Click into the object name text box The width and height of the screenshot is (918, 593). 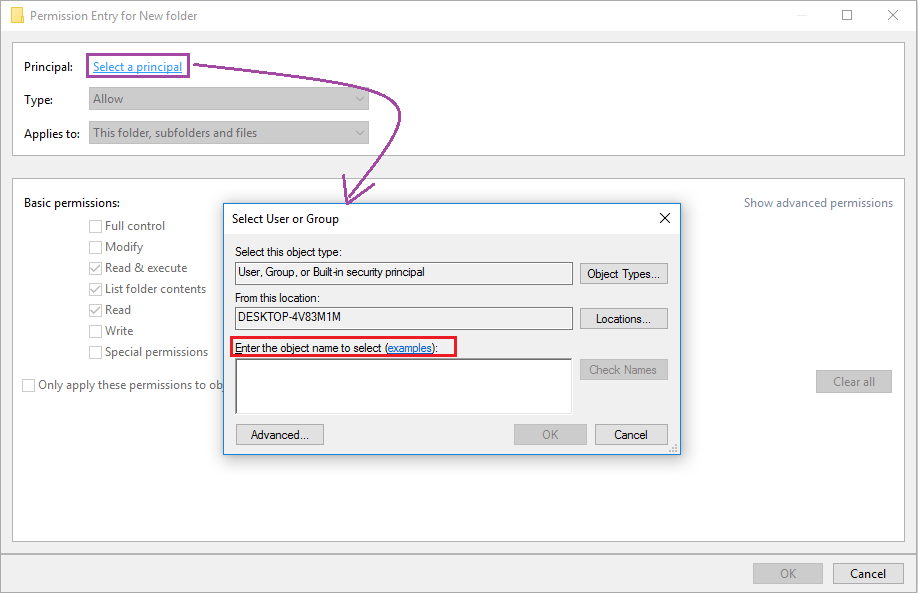(x=403, y=386)
